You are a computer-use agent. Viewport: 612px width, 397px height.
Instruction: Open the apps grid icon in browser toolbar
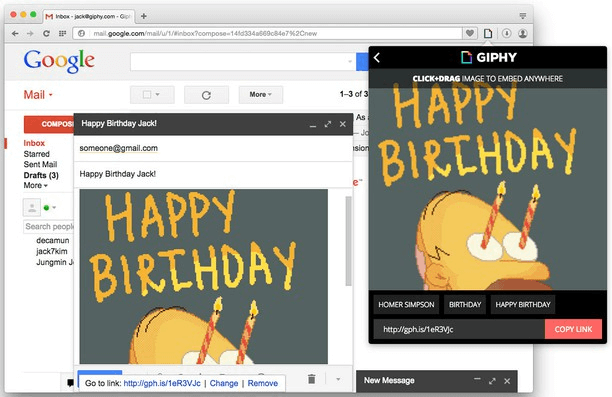pos(62,34)
